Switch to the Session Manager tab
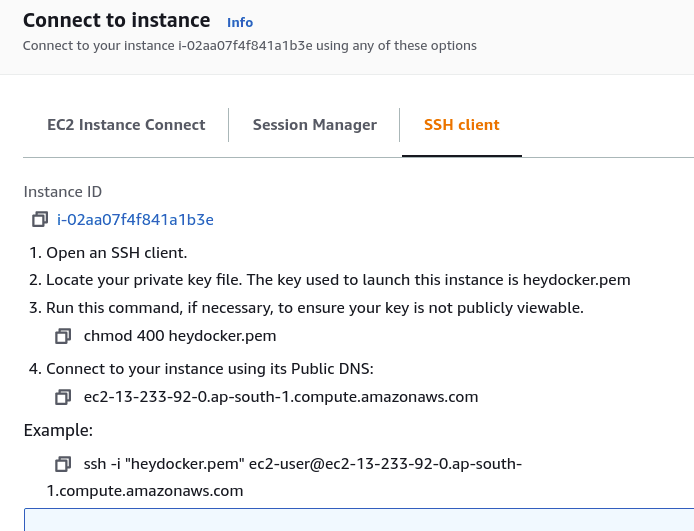Viewport: 694px width, 531px height. (x=315, y=125)
